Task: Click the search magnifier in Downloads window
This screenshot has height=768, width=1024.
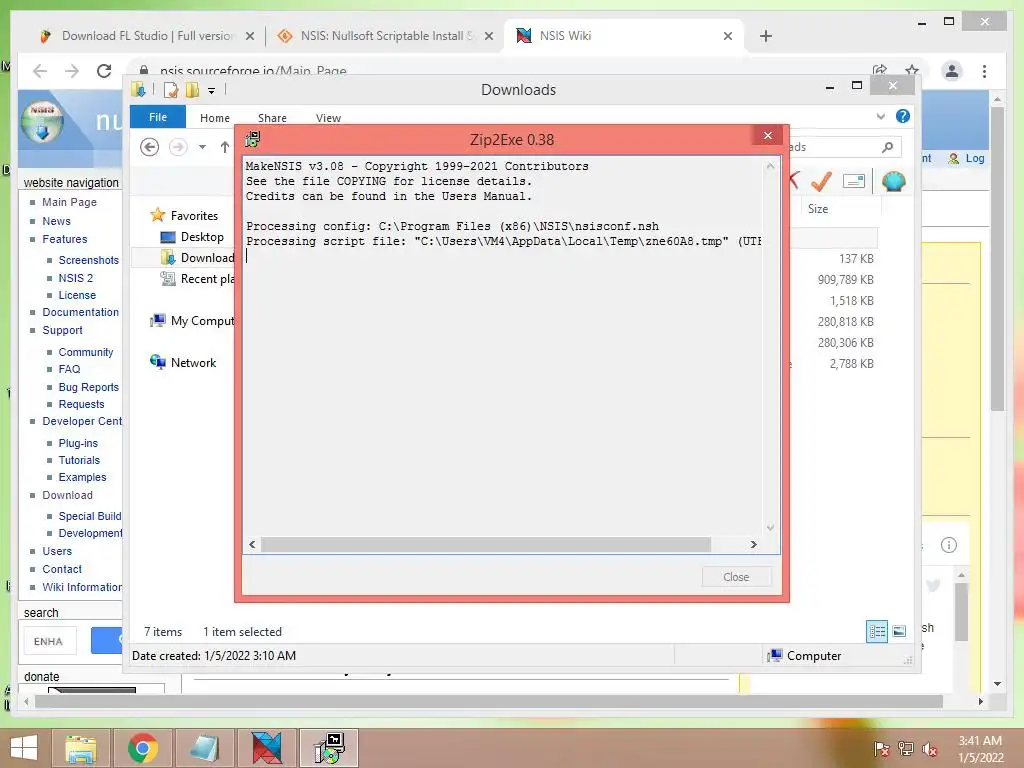Action: click(887, 147)
